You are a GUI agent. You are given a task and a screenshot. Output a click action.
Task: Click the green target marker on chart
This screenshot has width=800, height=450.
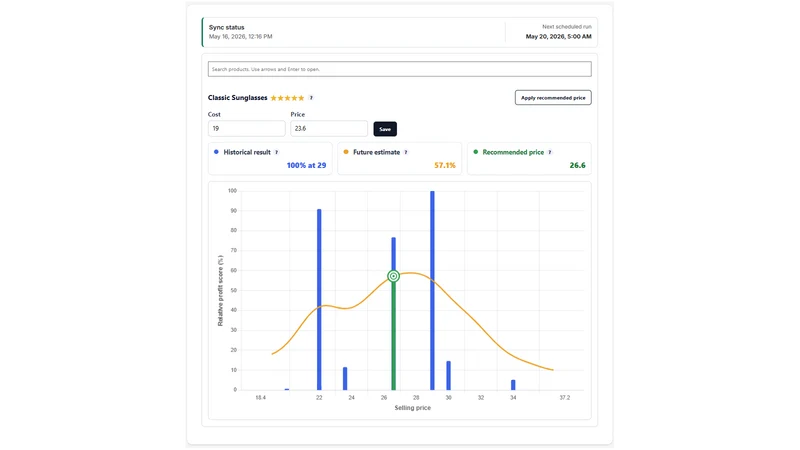coord(393,276)
